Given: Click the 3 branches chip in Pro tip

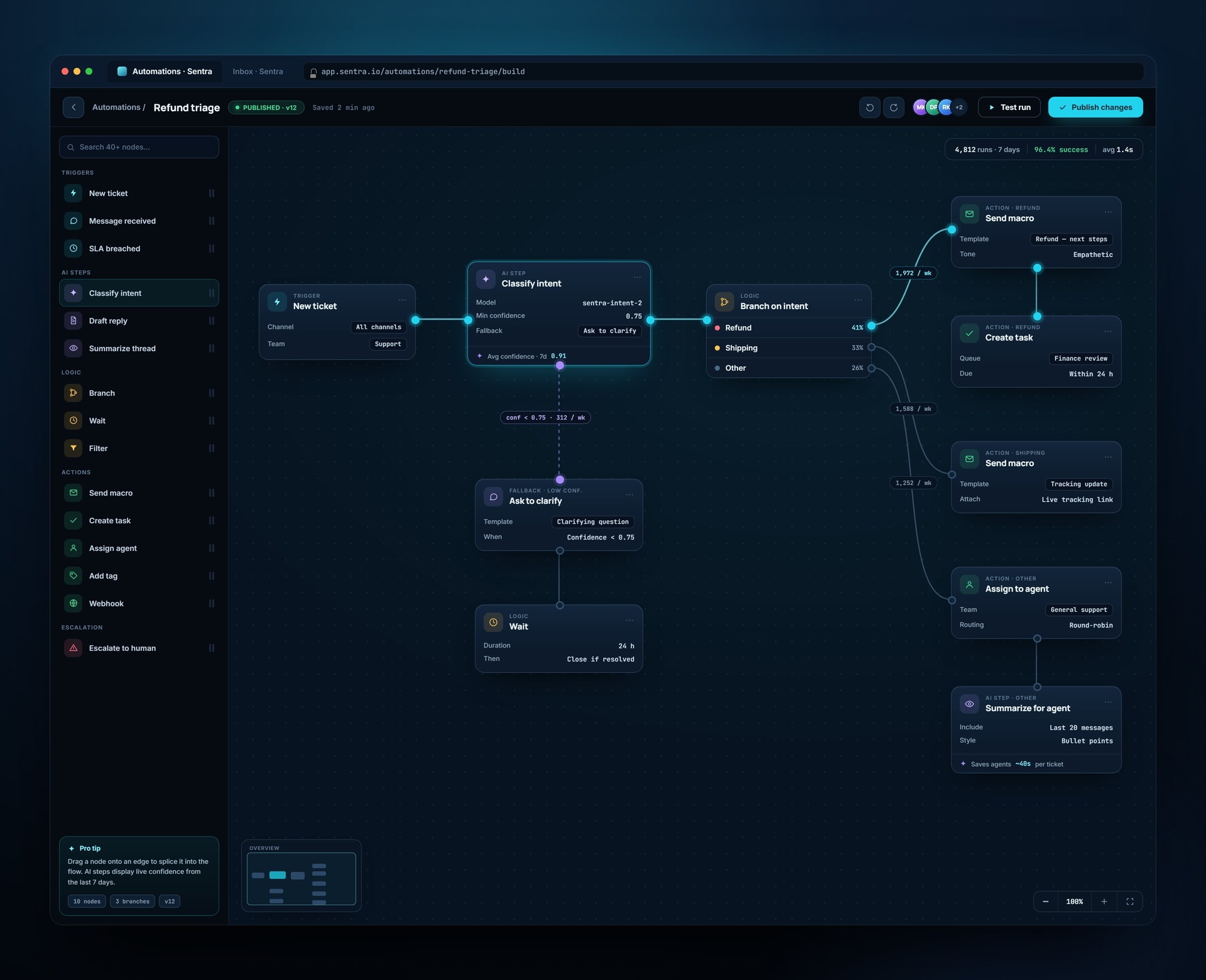Looking at the screenshot, I should 133,901.
